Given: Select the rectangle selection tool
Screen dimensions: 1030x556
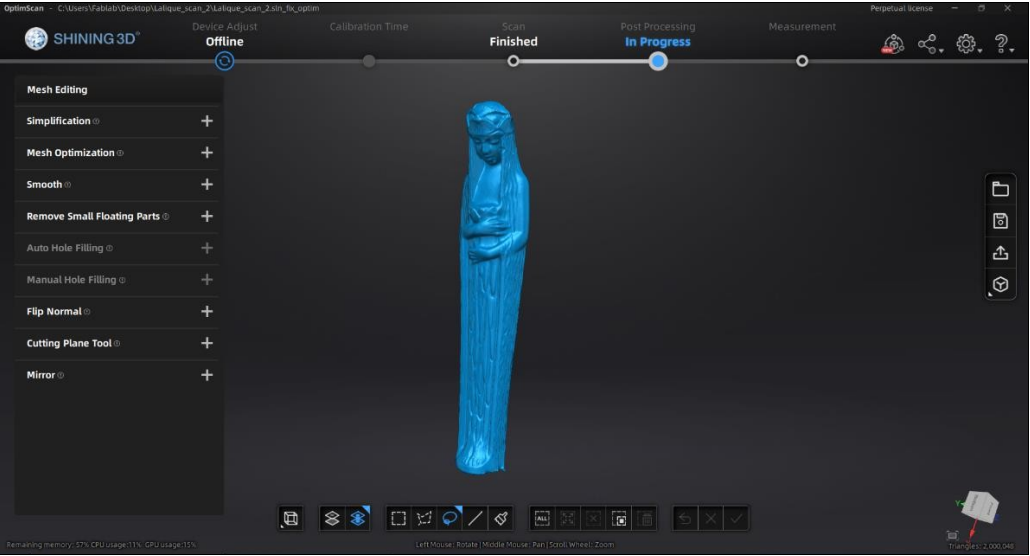Looking at the screenshot, I should coord(398,518).
